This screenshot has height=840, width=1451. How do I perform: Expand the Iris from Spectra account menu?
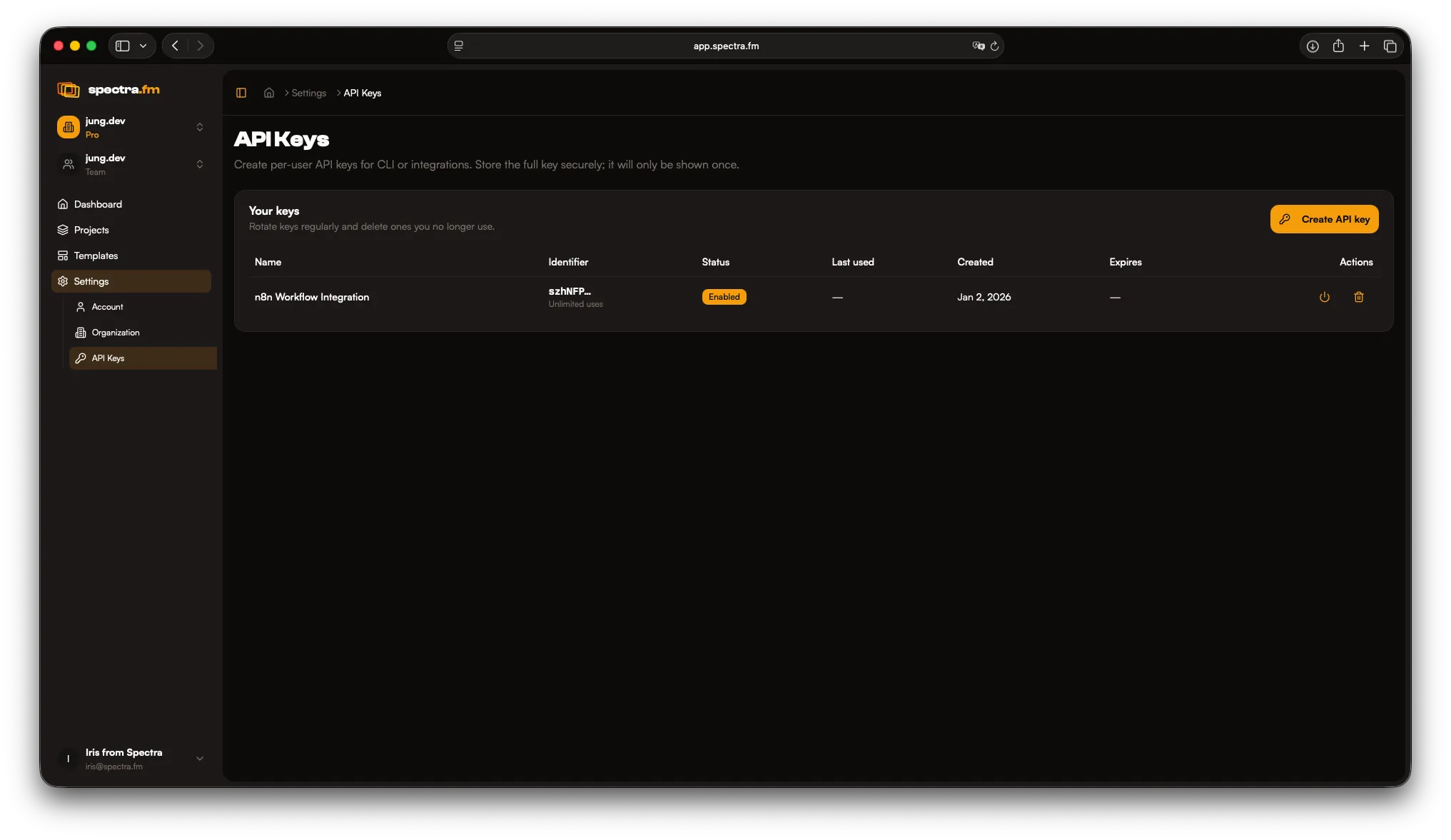199,759
